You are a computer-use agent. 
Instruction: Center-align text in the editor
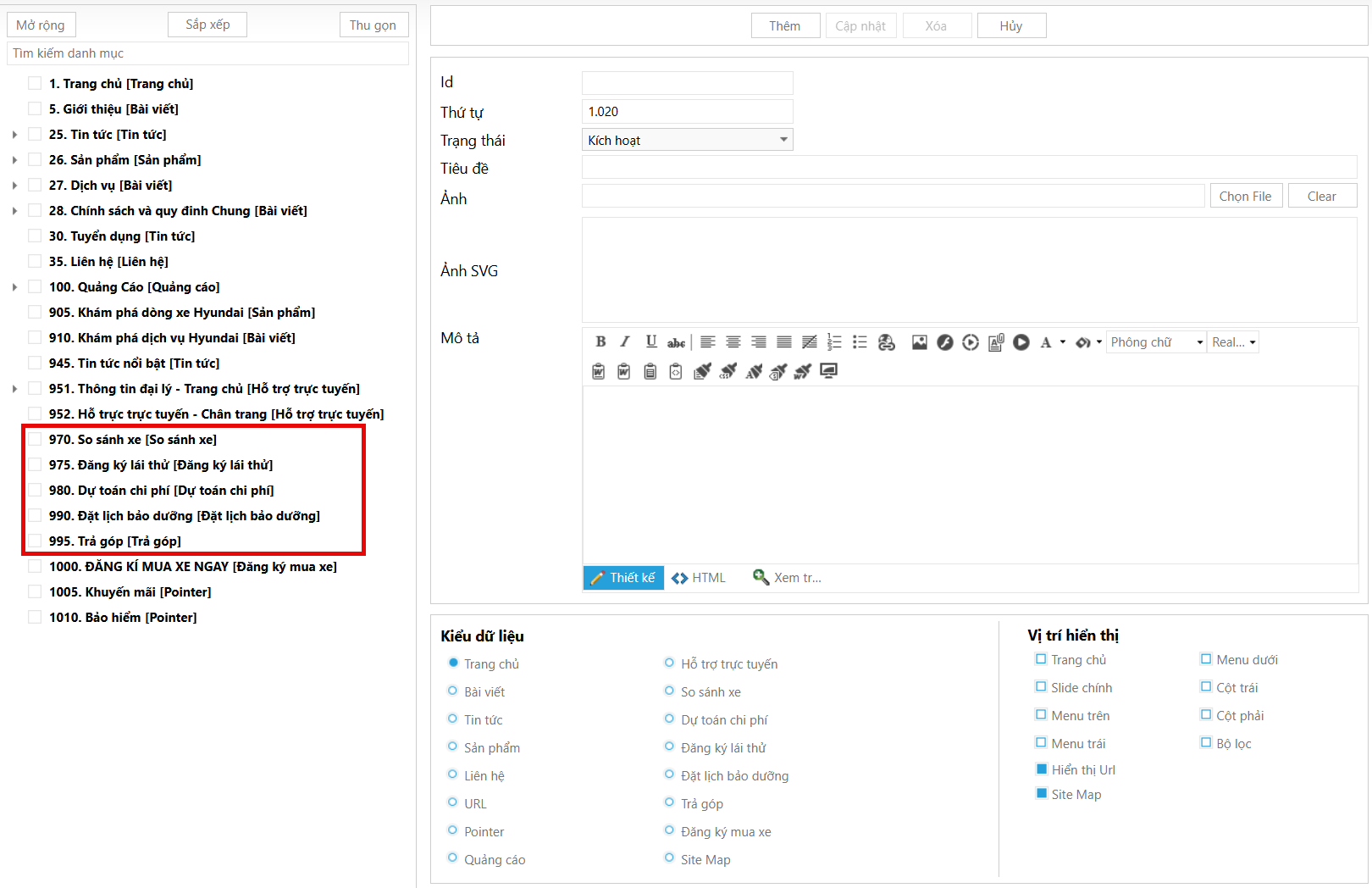pyautogui.click(x=733, y=342)
